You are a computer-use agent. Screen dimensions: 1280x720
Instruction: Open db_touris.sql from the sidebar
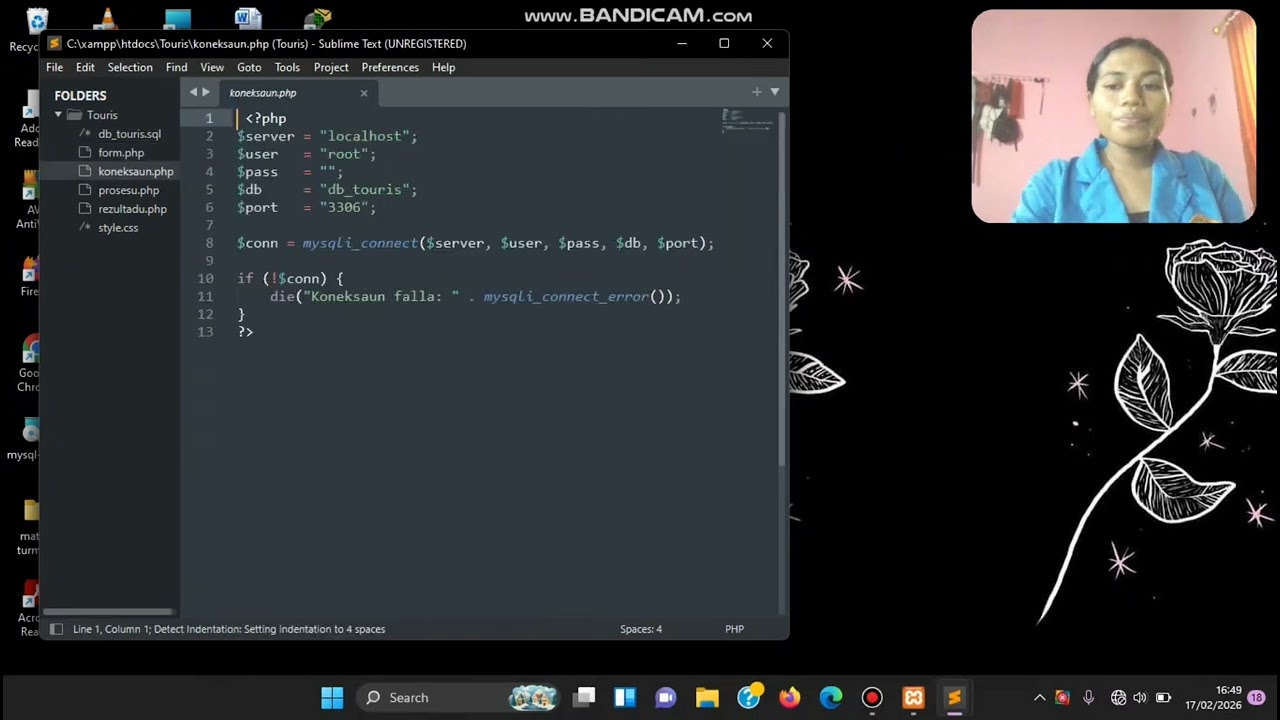(129, 134)
